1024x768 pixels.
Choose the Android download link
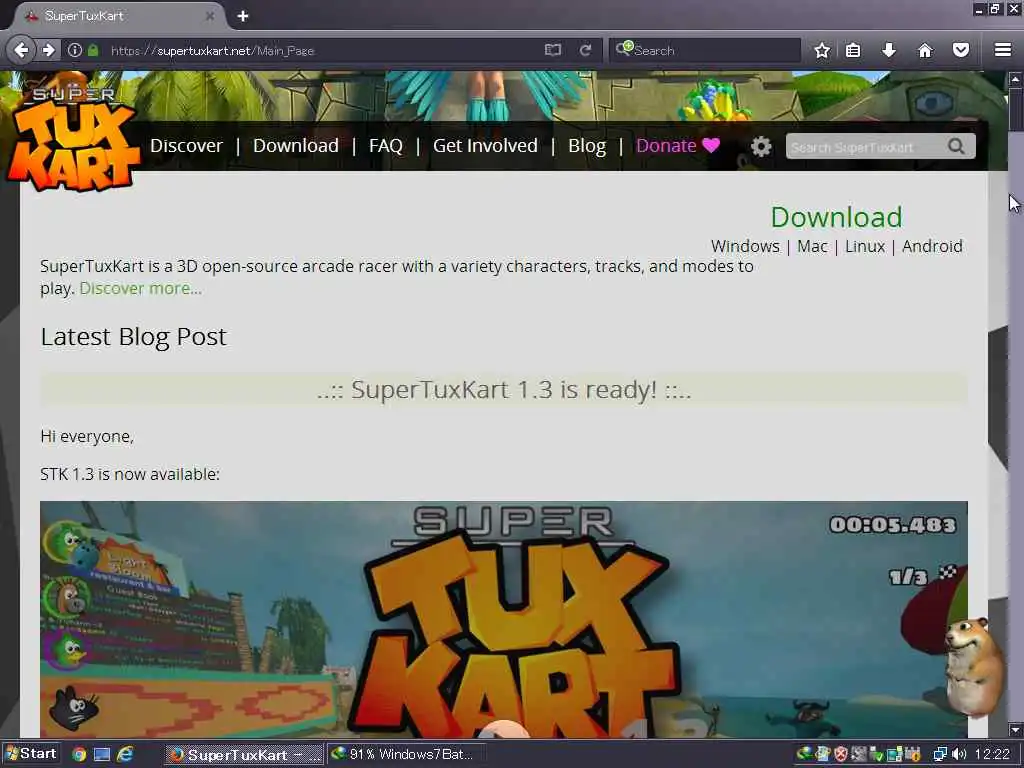click(932, 246)
